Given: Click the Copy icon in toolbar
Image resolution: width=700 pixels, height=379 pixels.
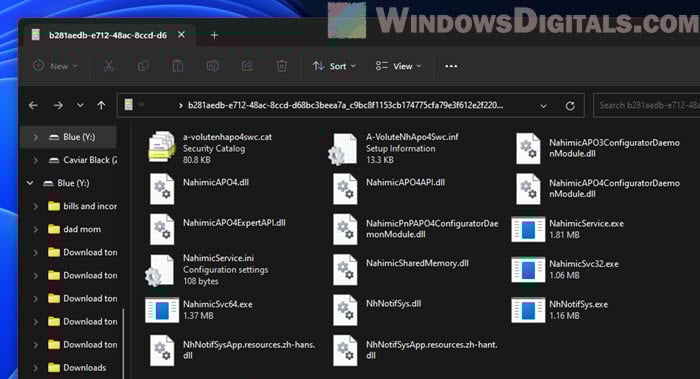Looking at the screenshot, I should click(x=143, y=66).
